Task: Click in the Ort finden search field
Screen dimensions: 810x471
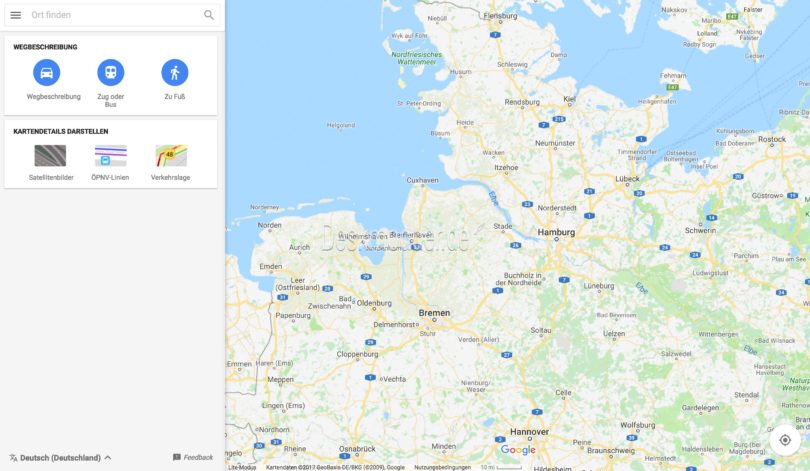Action: 115,15
